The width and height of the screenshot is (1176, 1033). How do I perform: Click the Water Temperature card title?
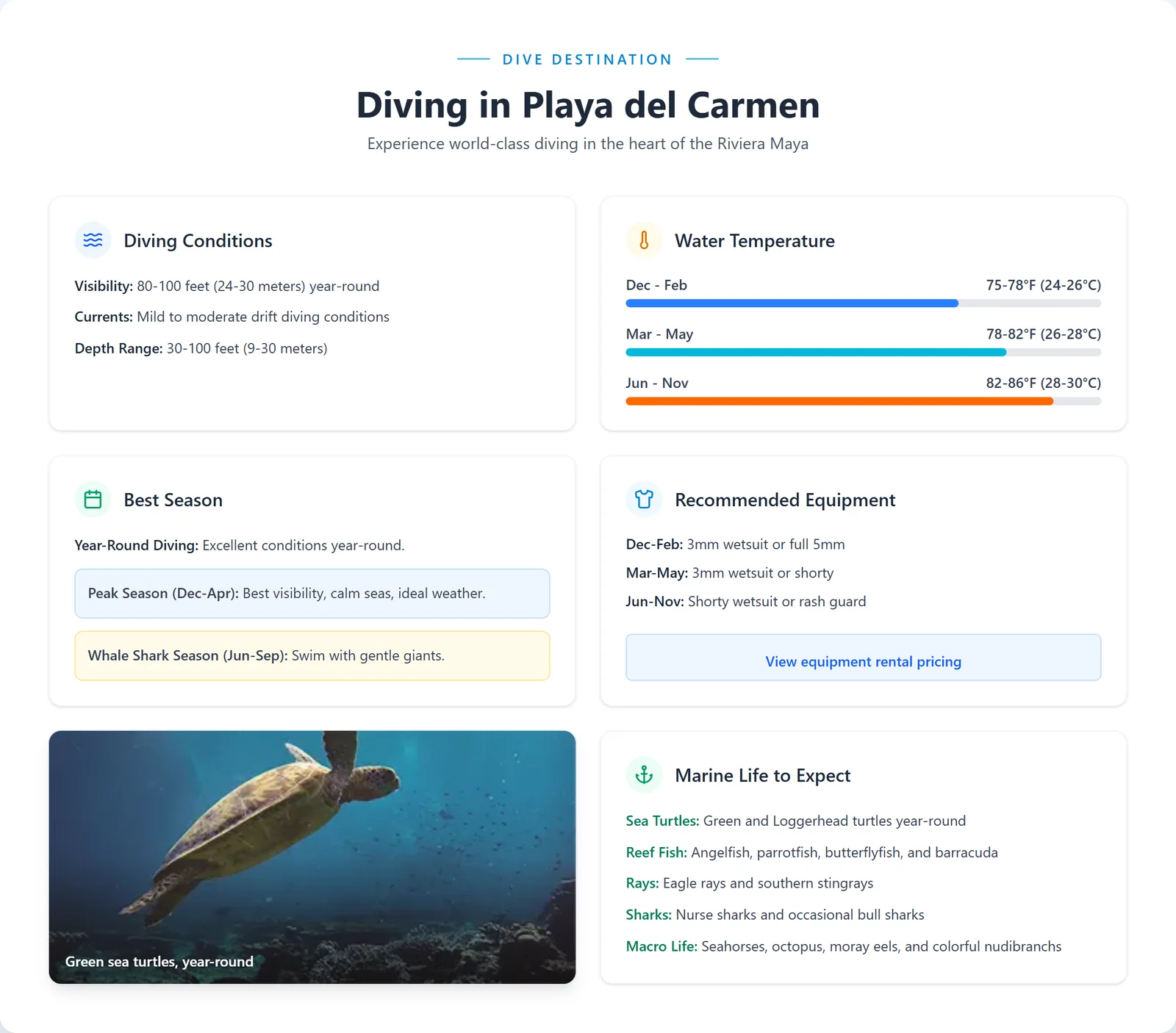pyautogui.click(x=755, y=241)
